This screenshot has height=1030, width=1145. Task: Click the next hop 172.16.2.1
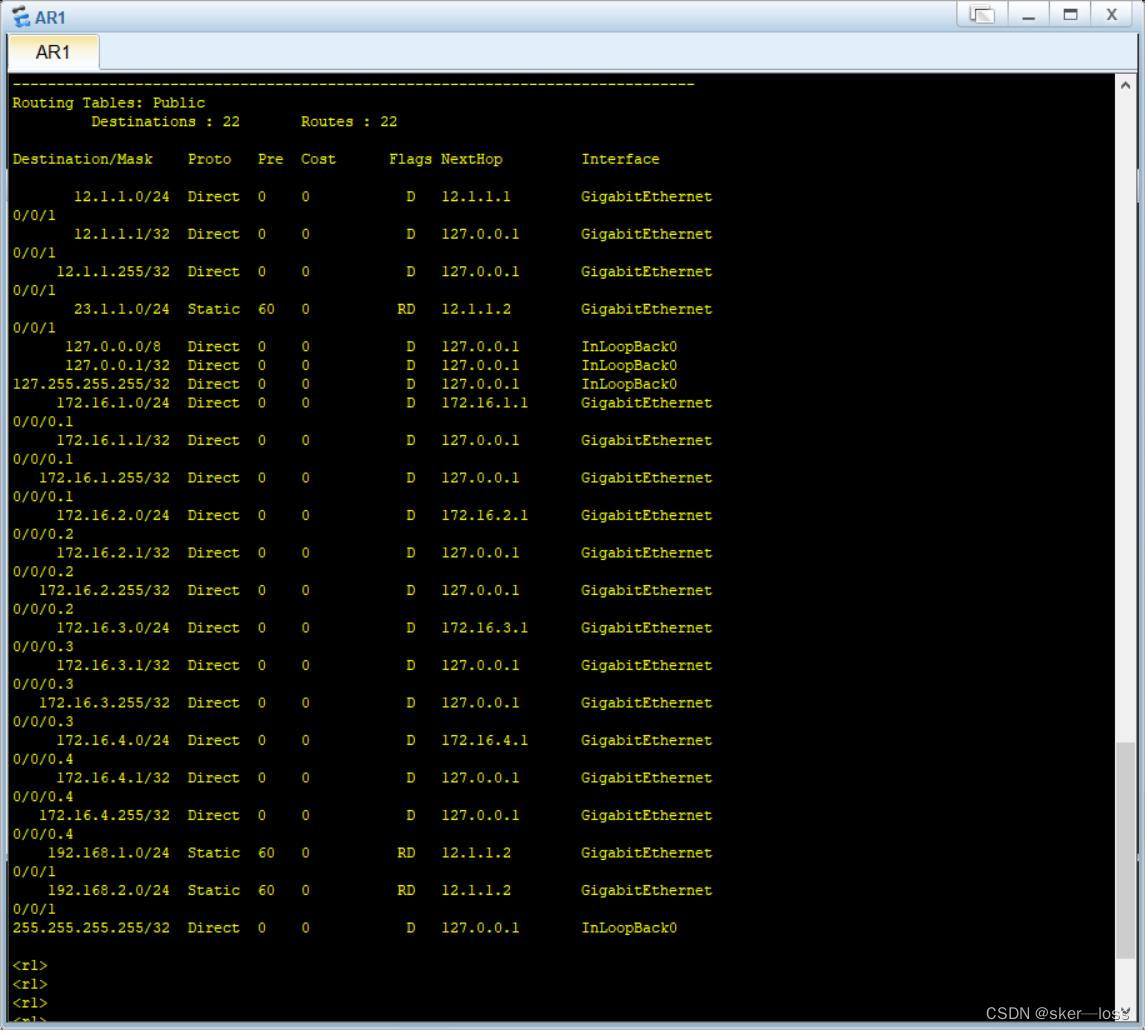pyautogui.click(x=484, y=515)
